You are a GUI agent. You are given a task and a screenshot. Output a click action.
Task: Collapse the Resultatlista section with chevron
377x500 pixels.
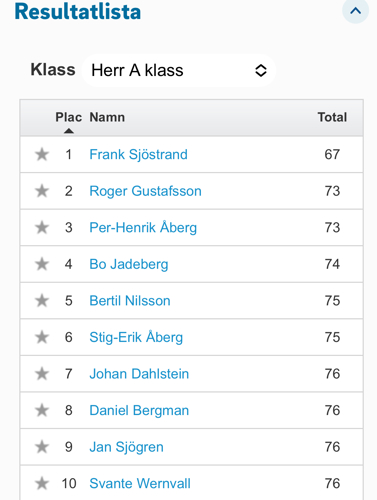pyautogui.click(x=355, y=11)
